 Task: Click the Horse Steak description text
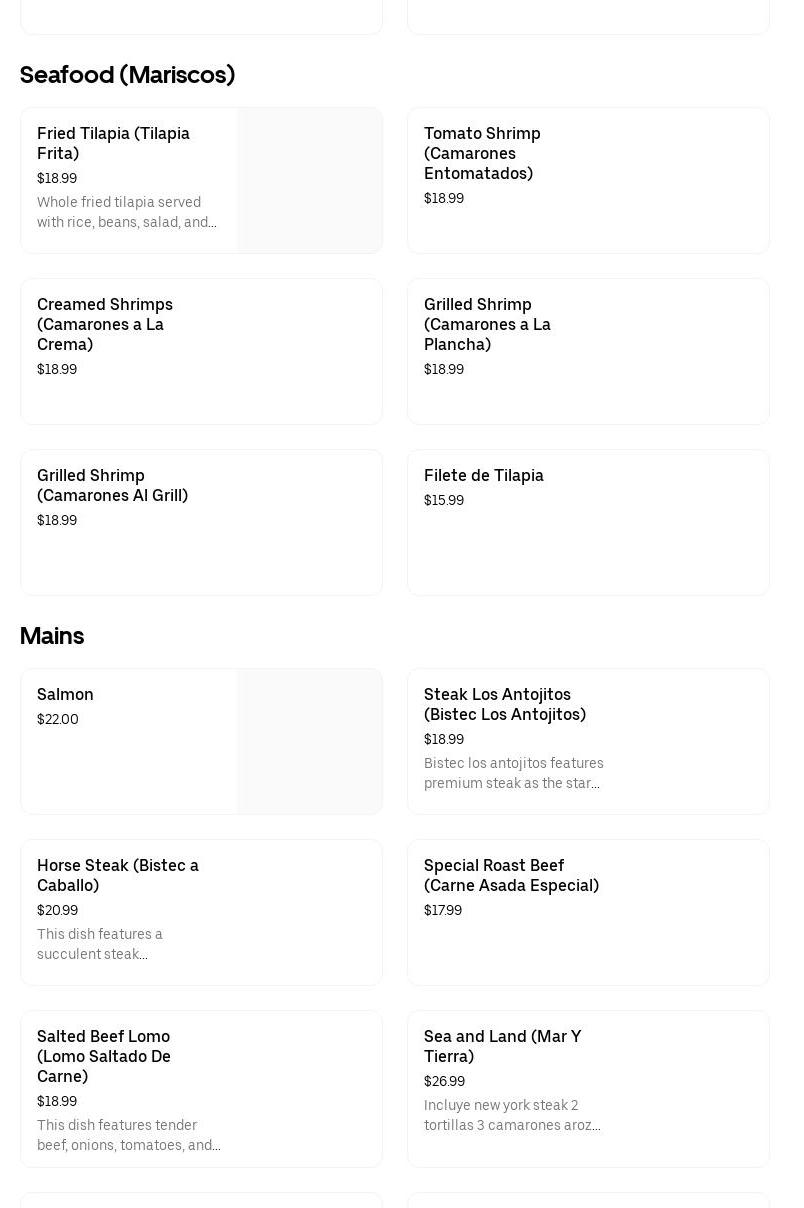(x=100, y=944)
